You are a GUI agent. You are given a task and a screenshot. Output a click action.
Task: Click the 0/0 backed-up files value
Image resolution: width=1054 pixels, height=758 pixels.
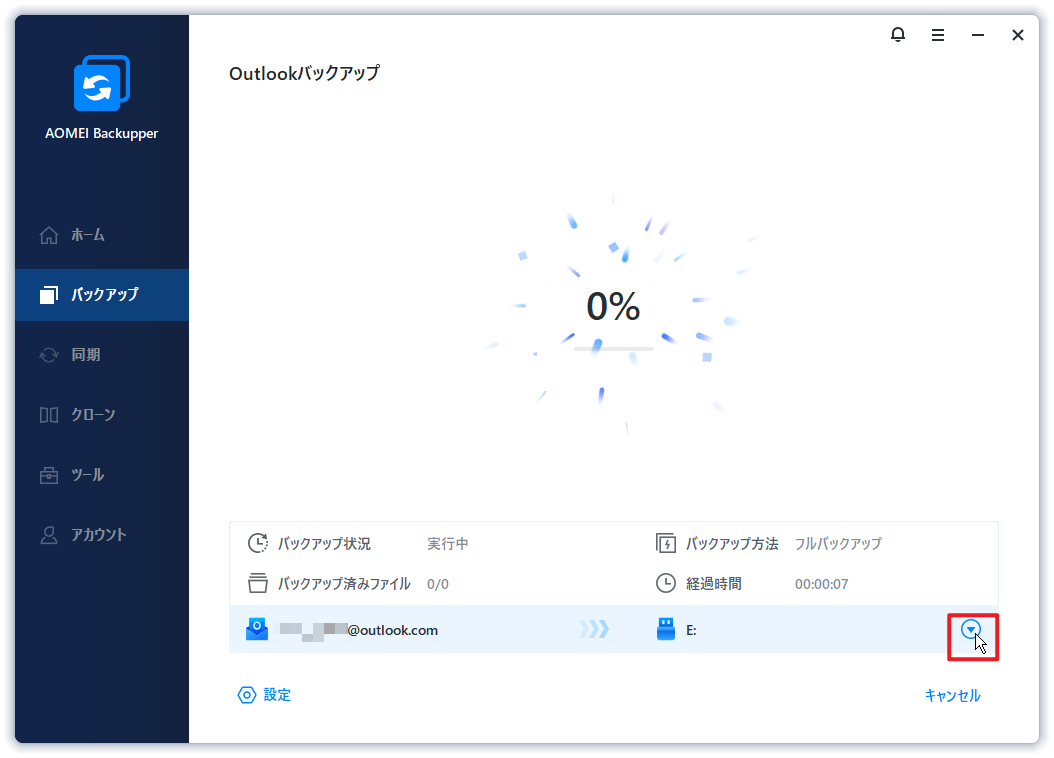click(438, 584)
